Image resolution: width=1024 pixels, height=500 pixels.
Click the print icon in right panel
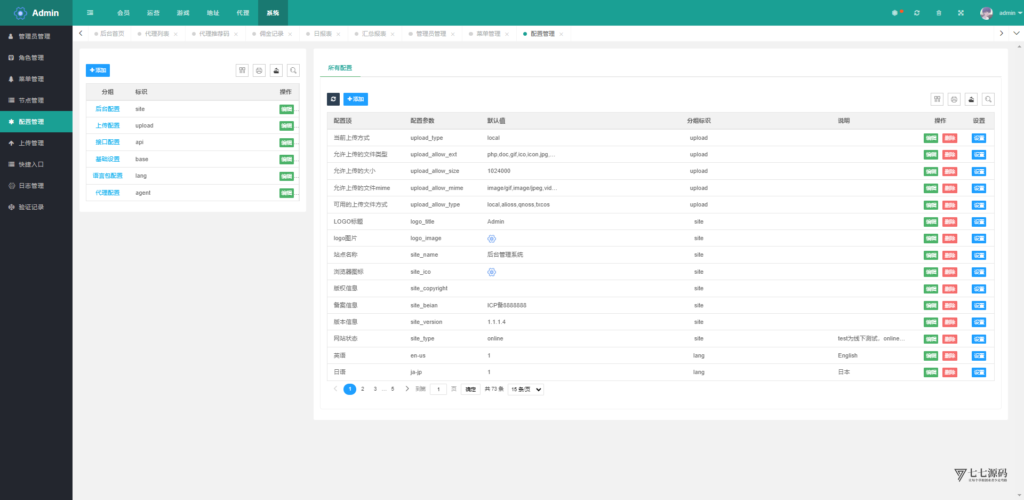pos(954,99)
